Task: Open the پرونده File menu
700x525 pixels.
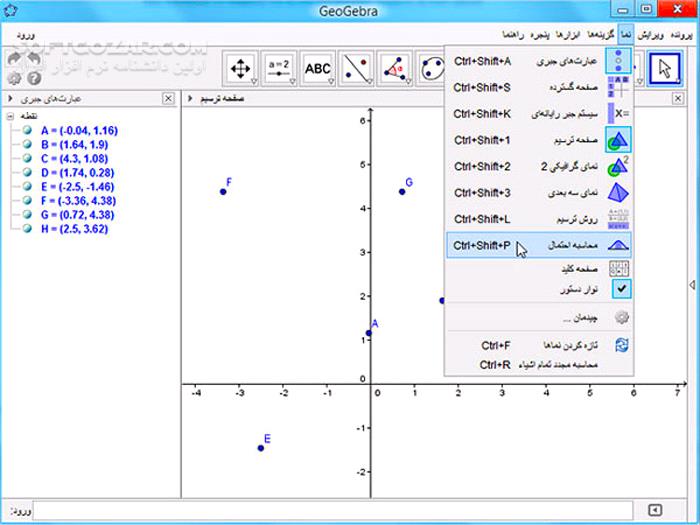Action: 681,36
